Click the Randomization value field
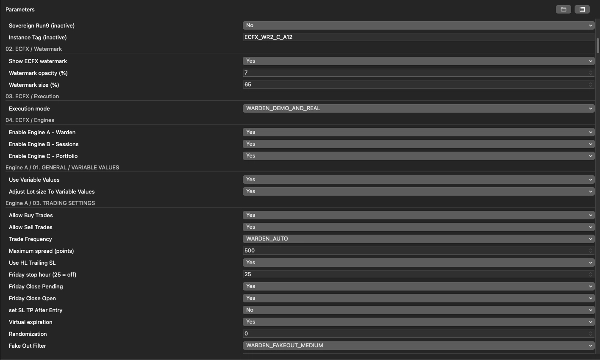 click(419, 334)
